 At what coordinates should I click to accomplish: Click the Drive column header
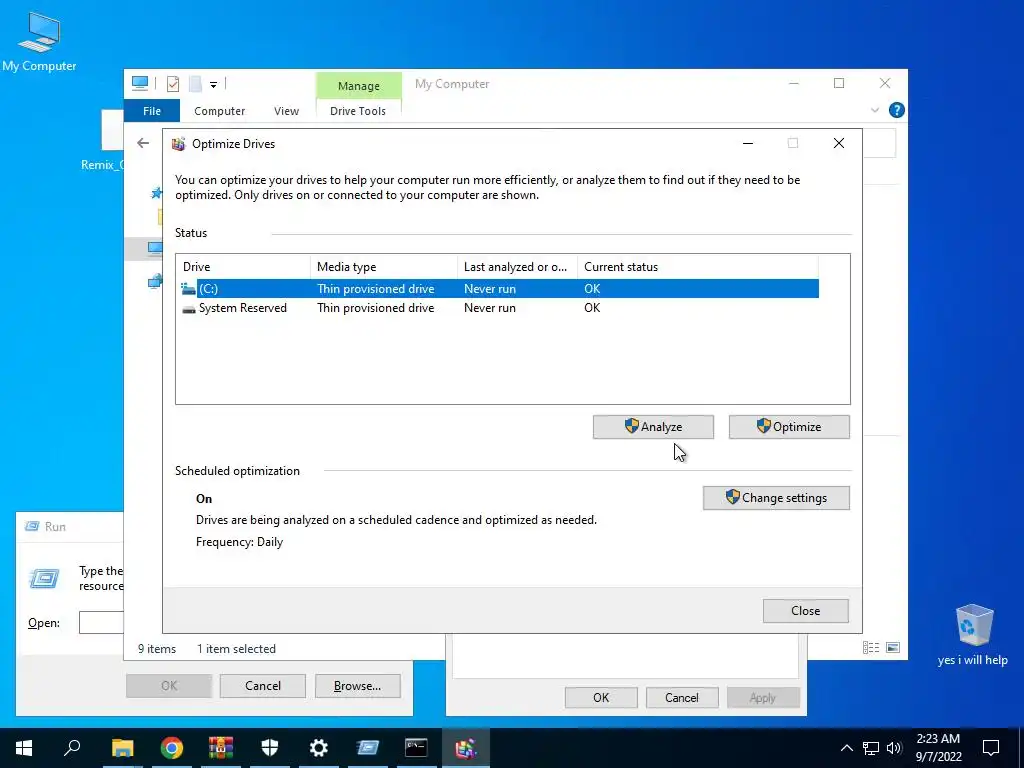(243, 267)
